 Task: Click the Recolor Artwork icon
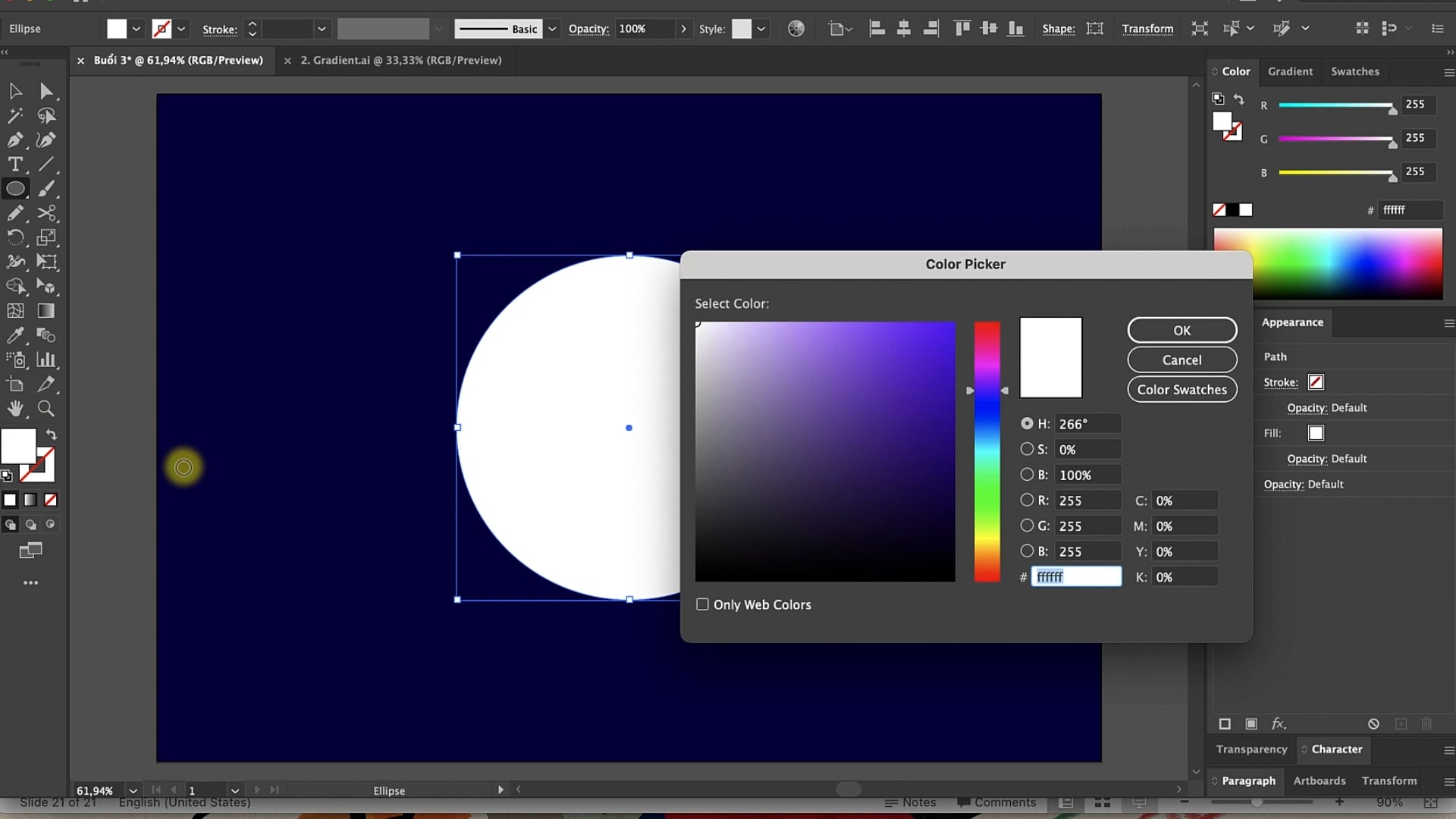pyautogui.click(x=796, y=29)
